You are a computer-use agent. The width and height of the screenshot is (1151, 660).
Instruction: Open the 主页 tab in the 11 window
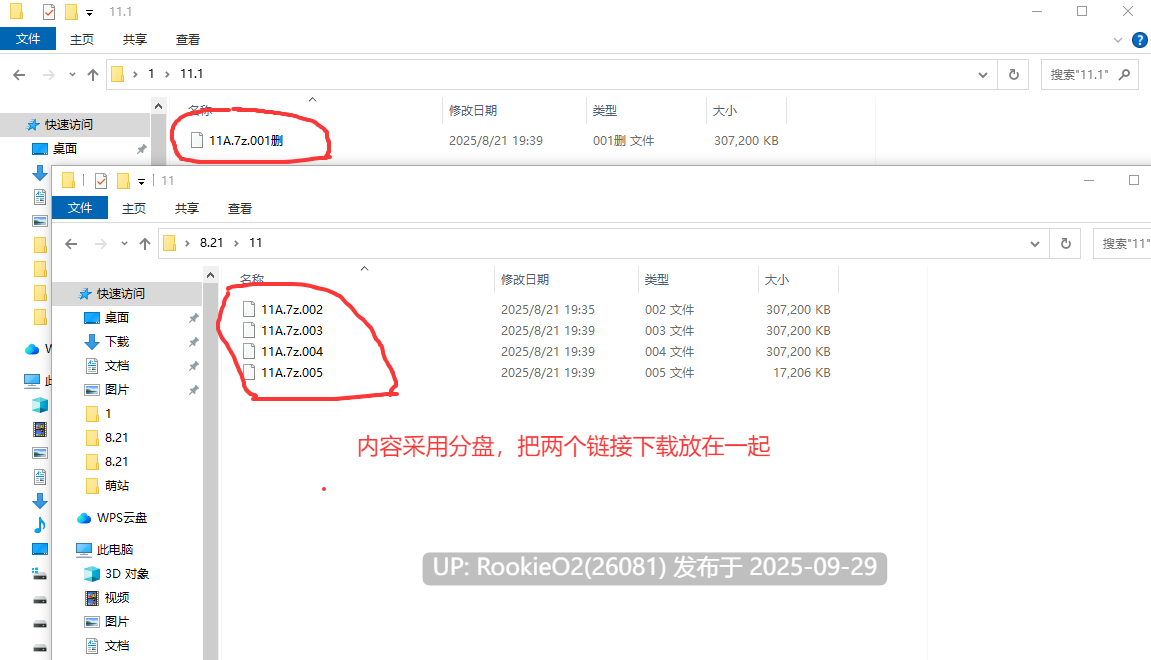pos(134,208)
